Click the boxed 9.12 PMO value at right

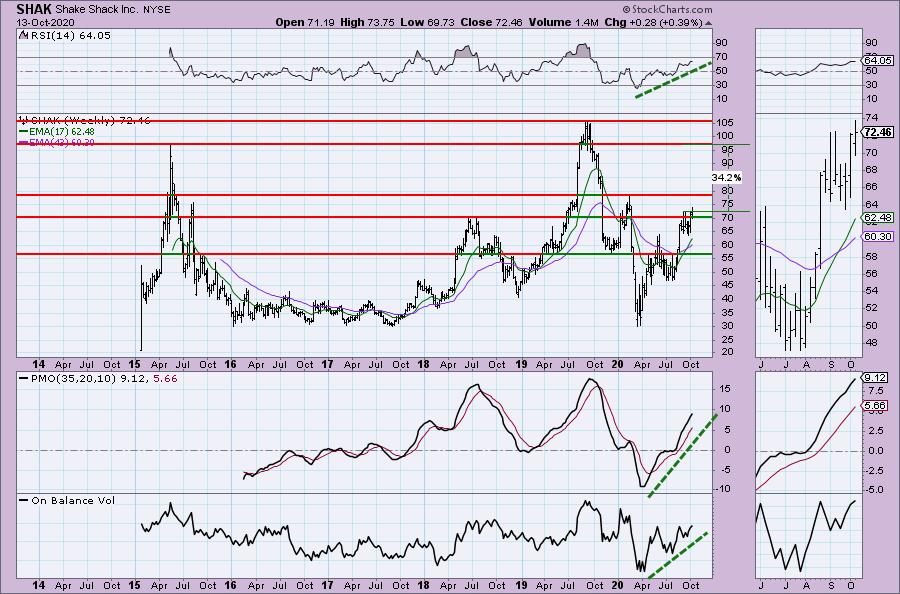pyautogui.click(x=875, y=378)
